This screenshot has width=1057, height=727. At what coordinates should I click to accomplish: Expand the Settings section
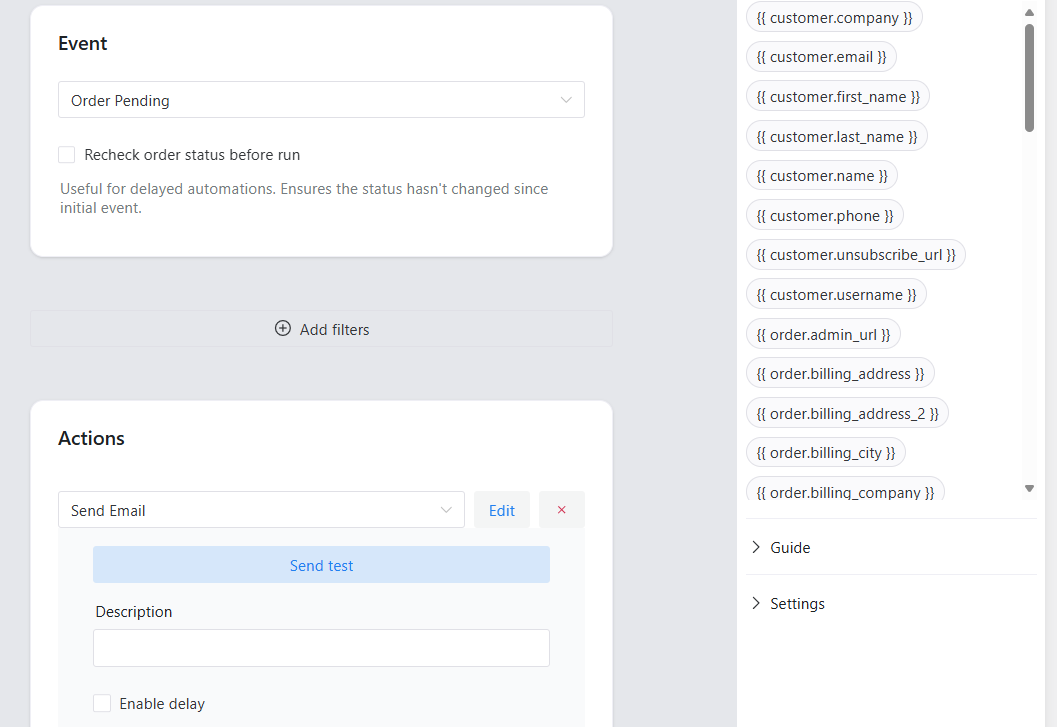(890, 604)
